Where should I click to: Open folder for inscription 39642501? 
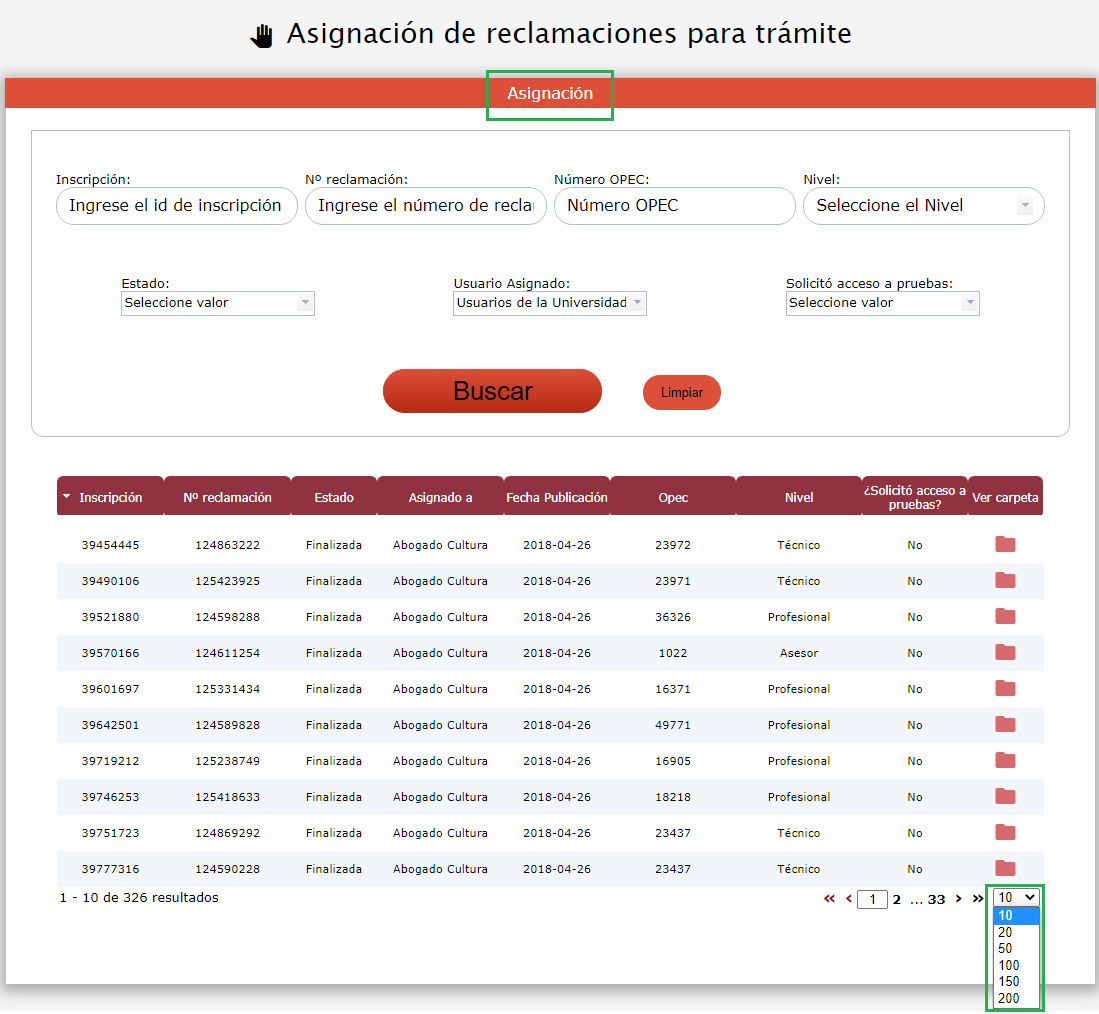click(x=1005, y=724)
